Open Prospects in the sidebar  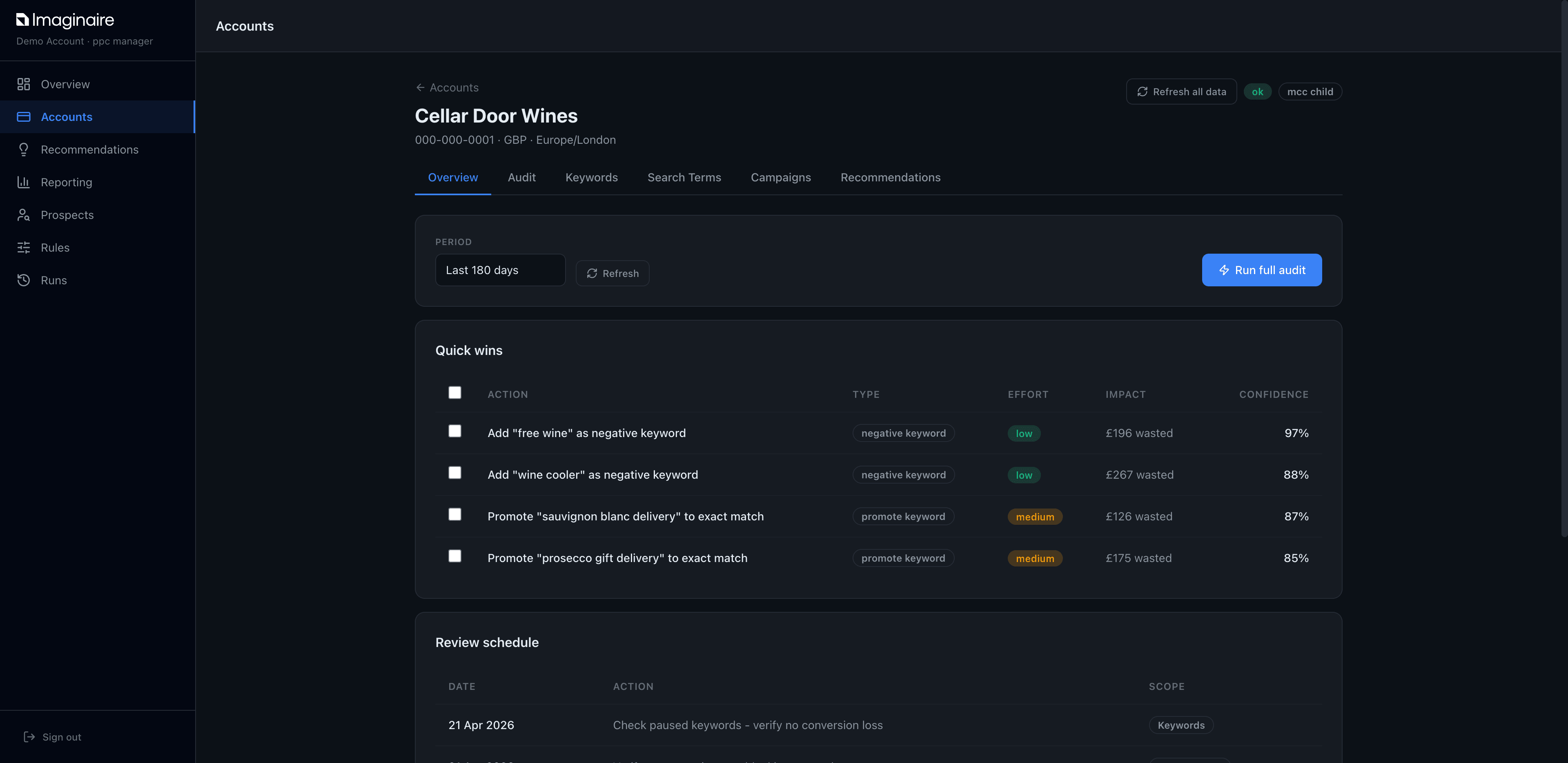(x=98, y=215)
